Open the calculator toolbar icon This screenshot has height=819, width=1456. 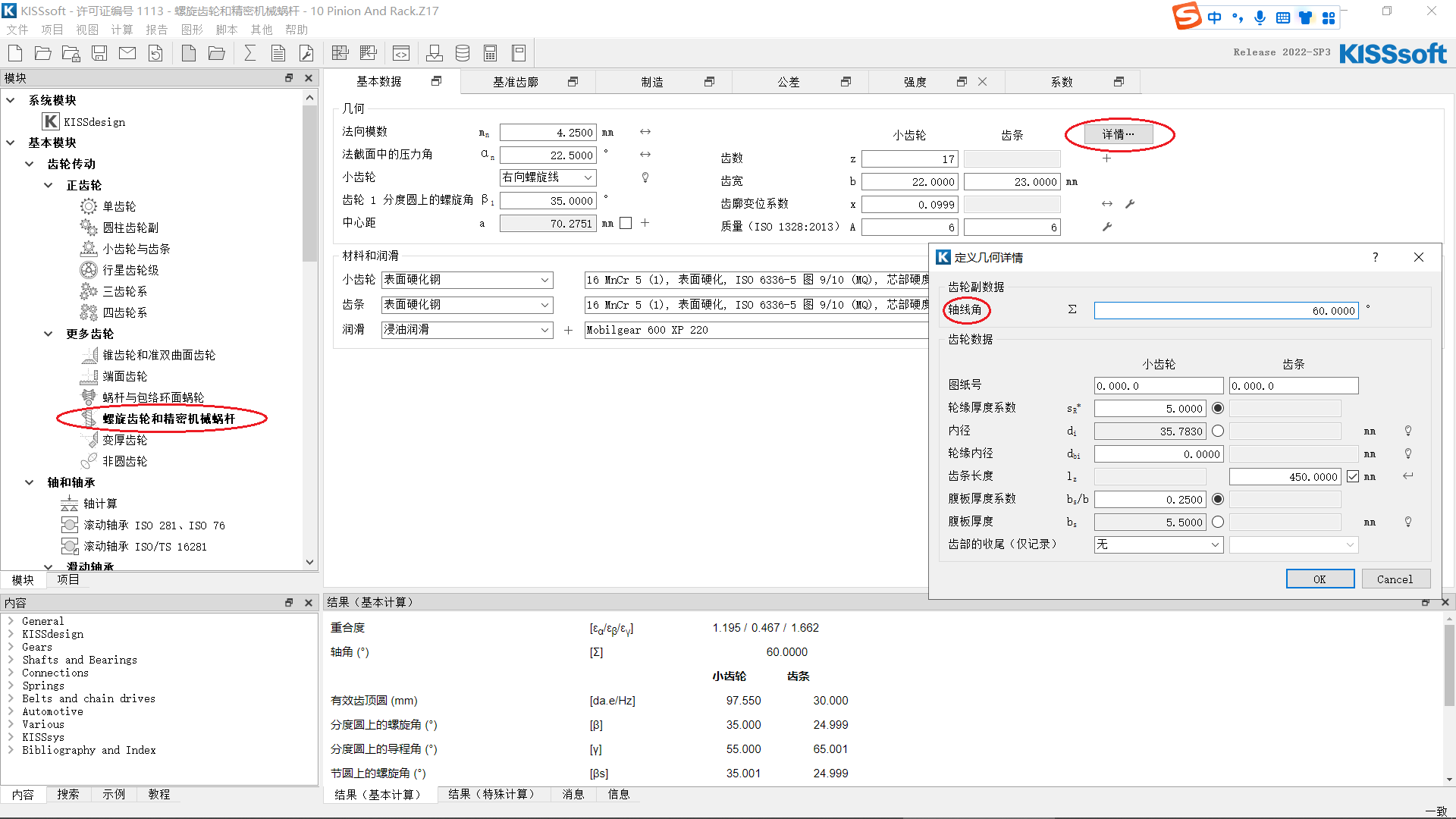(x=491, y=53)
